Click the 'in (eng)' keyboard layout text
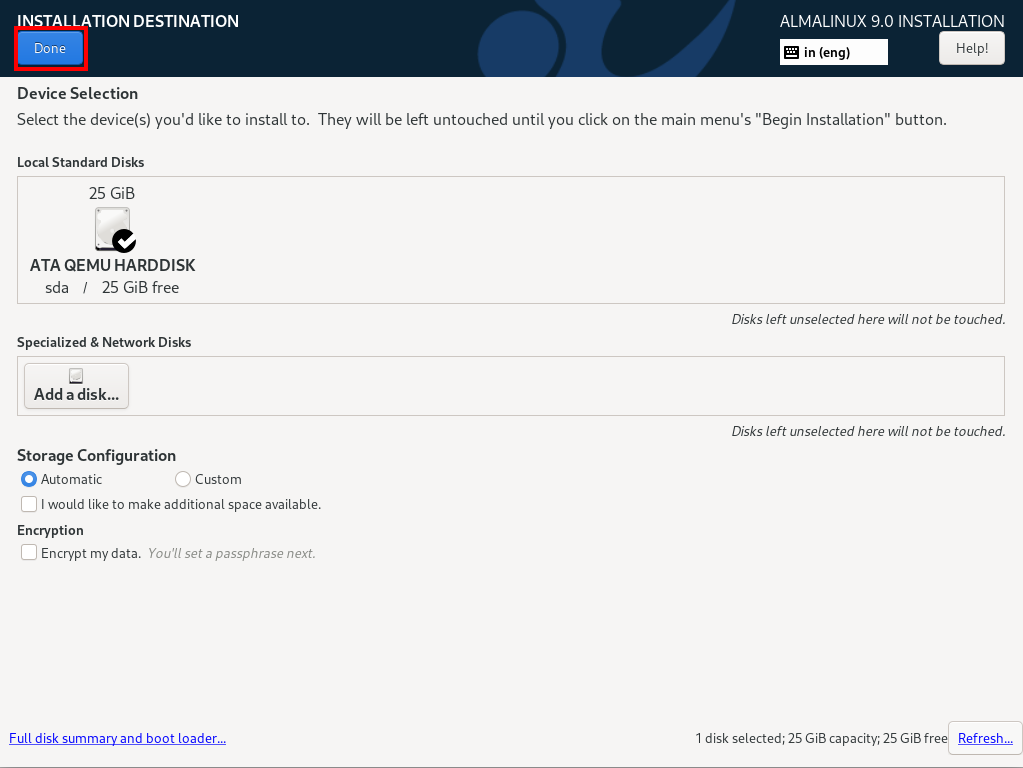Viewport: 1023px width, 768px height. tap(826, 52)
